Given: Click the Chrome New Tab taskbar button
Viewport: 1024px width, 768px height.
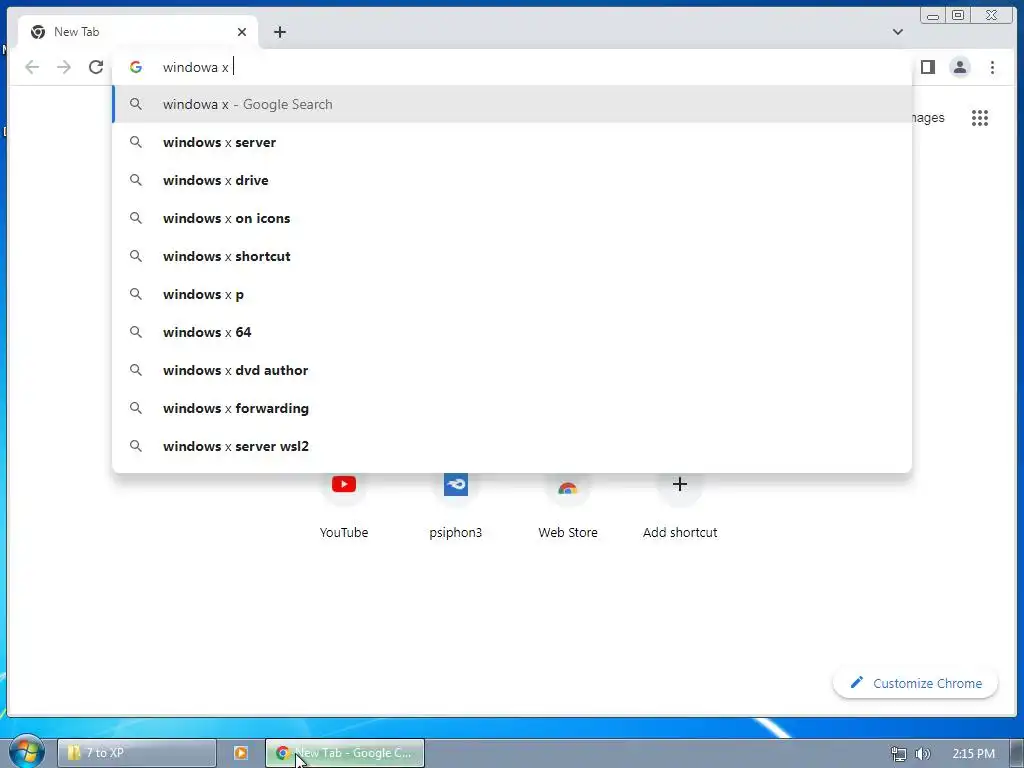Looking at the screenshot, I should click(x=345, y=753).
